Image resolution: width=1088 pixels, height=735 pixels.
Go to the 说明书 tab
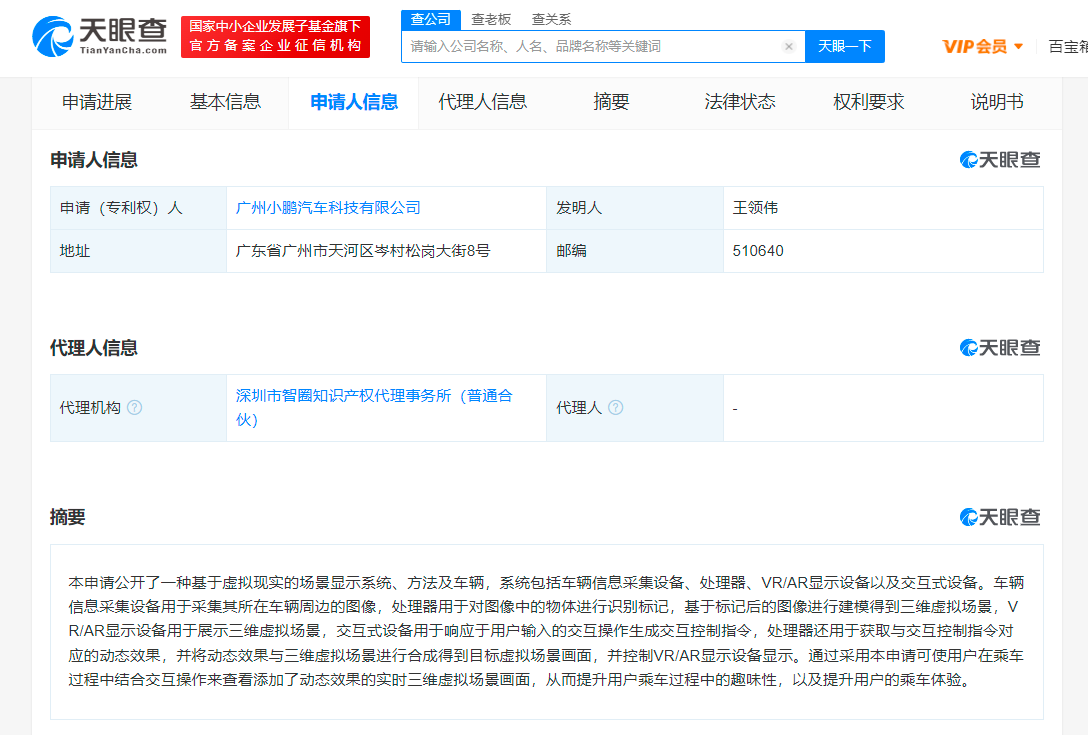[x=996, y=102]
